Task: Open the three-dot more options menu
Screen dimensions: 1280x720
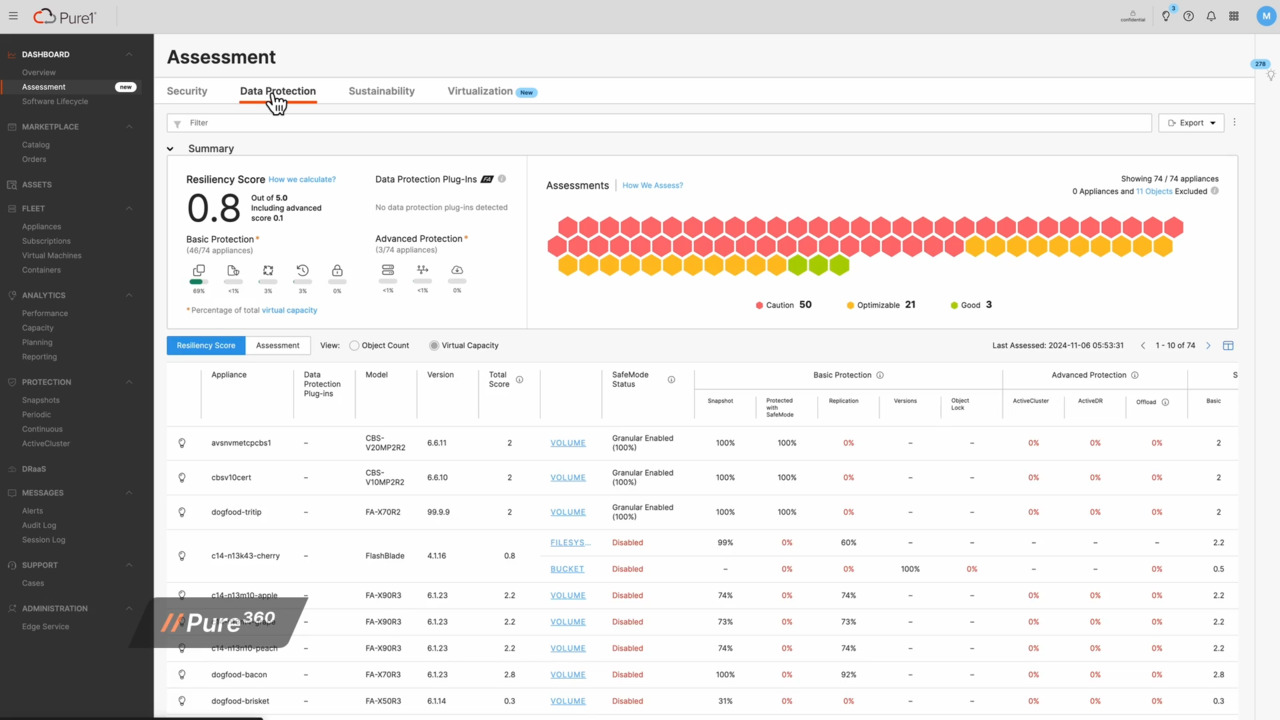Action: [x=1234, y=123]
